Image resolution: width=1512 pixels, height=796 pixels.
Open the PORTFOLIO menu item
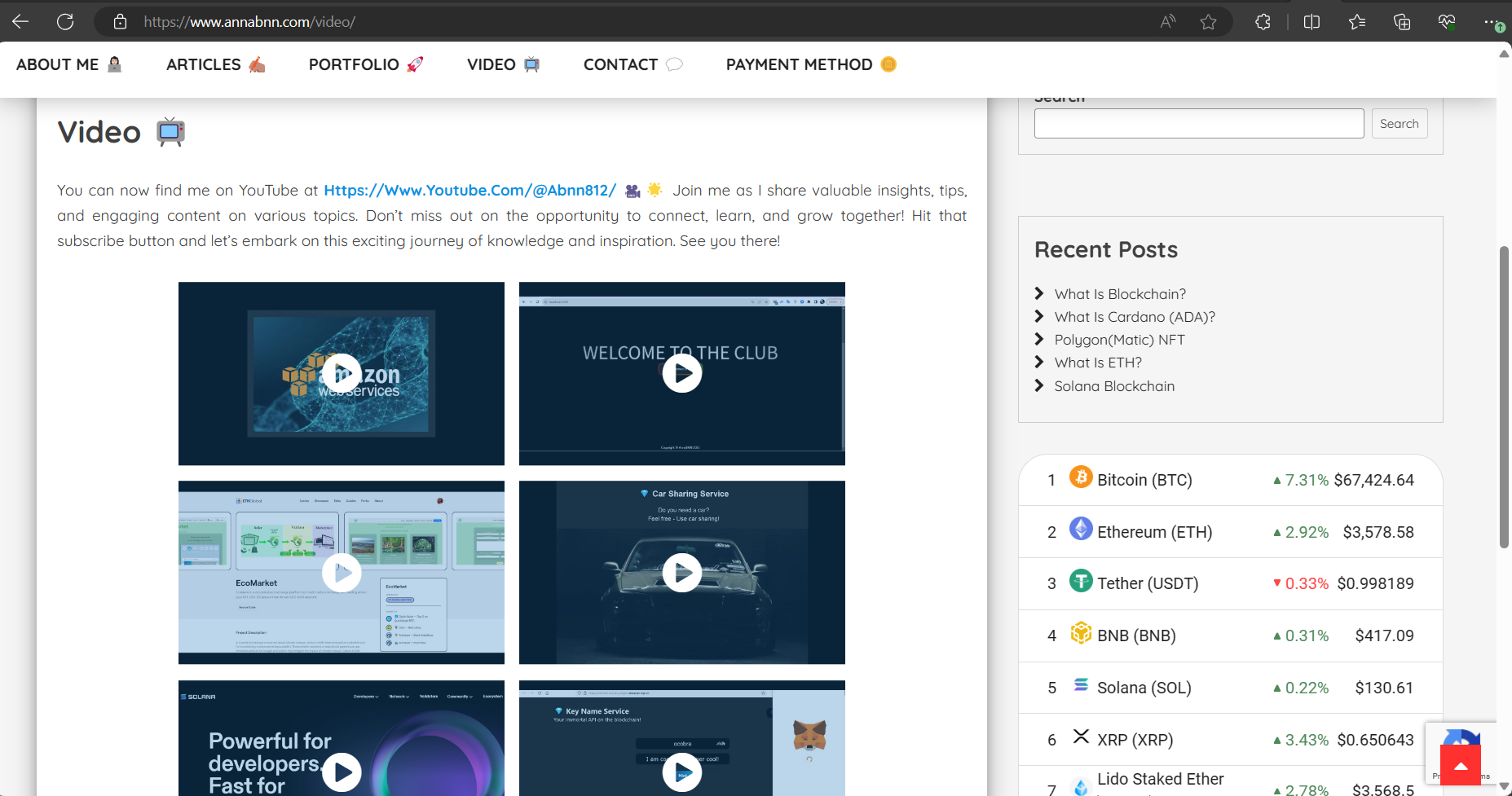point(366,64)
